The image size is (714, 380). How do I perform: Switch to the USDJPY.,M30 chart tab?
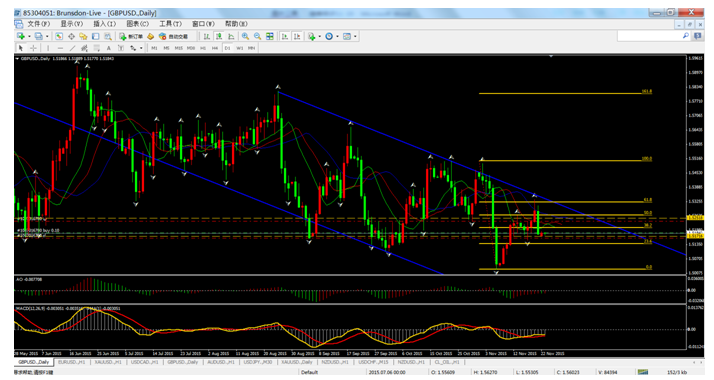click(257, 362)
